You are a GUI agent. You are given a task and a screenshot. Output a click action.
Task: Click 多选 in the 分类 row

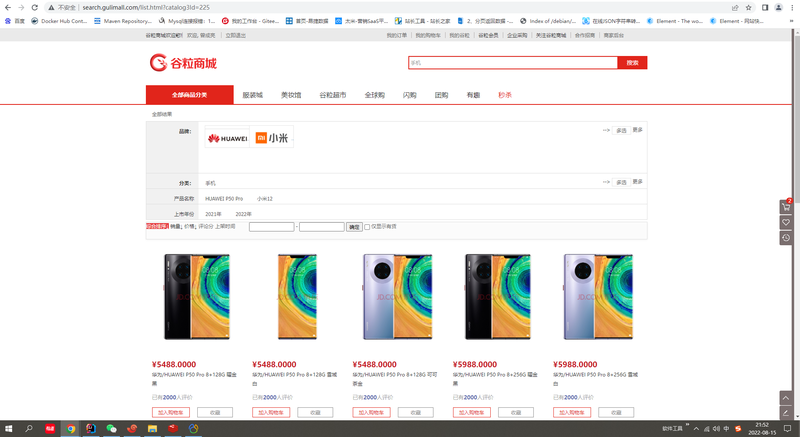pyautogui.click(x=621, y=182)
